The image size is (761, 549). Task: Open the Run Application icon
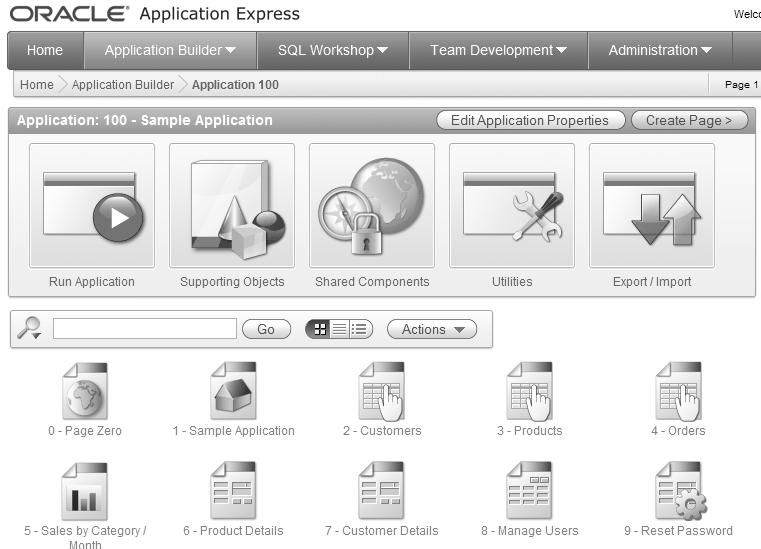pos(92,205)
